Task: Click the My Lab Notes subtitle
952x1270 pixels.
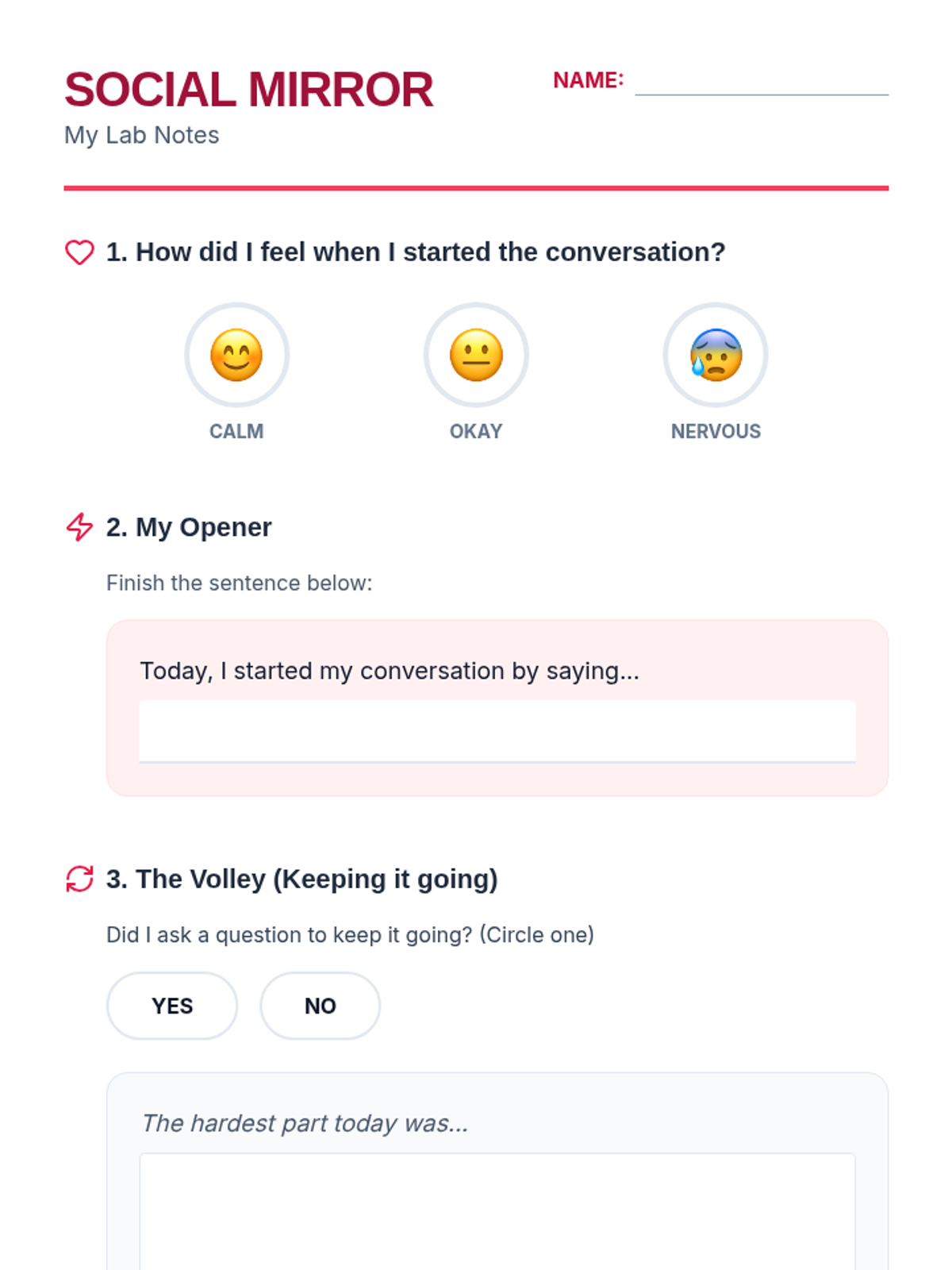Action: (x=142, y=135)
